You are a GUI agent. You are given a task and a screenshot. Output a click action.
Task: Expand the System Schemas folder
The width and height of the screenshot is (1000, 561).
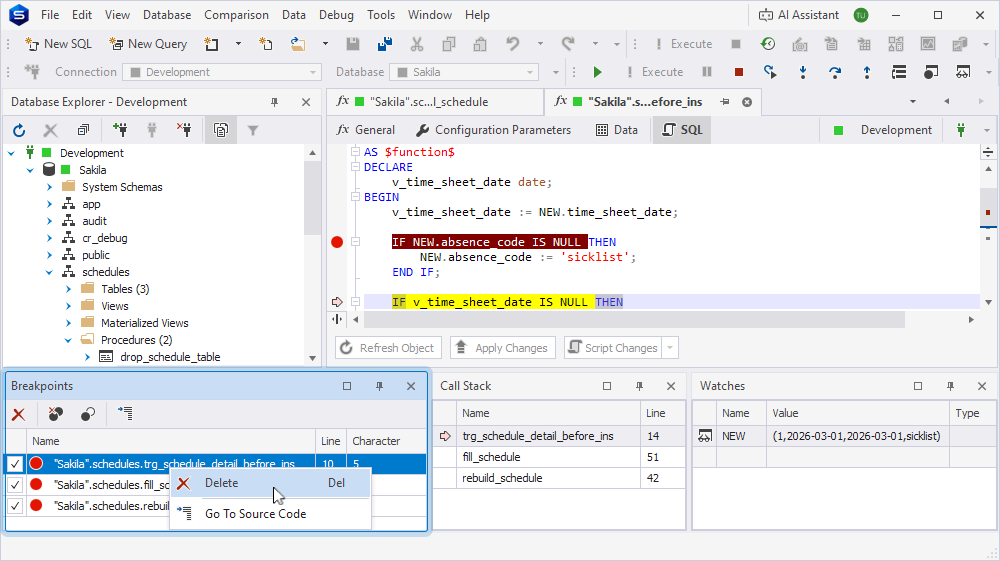point(49,187)
